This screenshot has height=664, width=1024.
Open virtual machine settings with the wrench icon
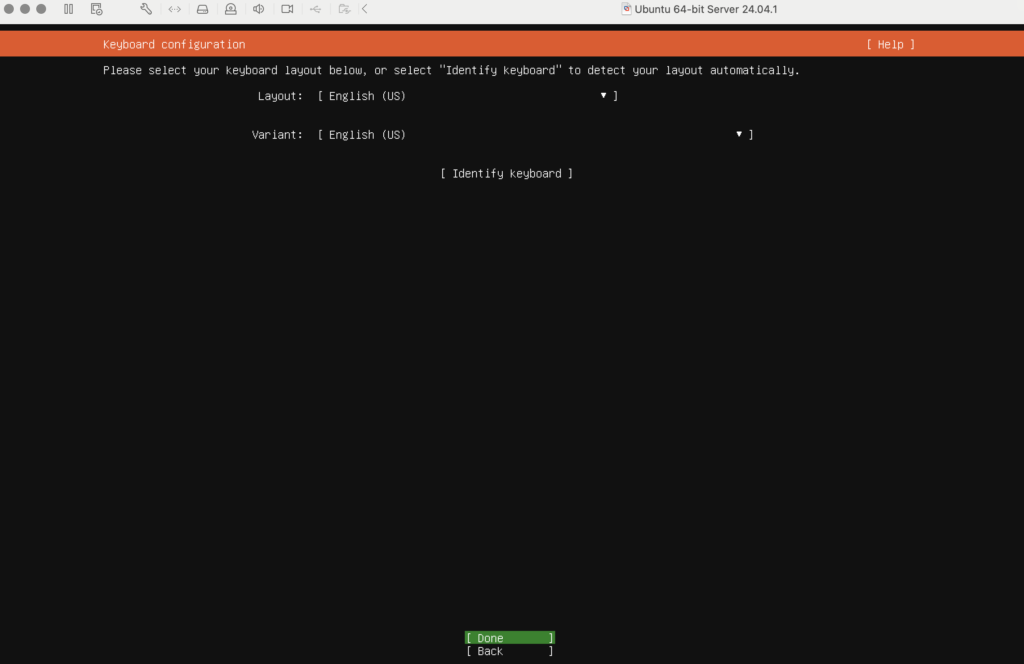pyautogui.click(x=146, y=9)
